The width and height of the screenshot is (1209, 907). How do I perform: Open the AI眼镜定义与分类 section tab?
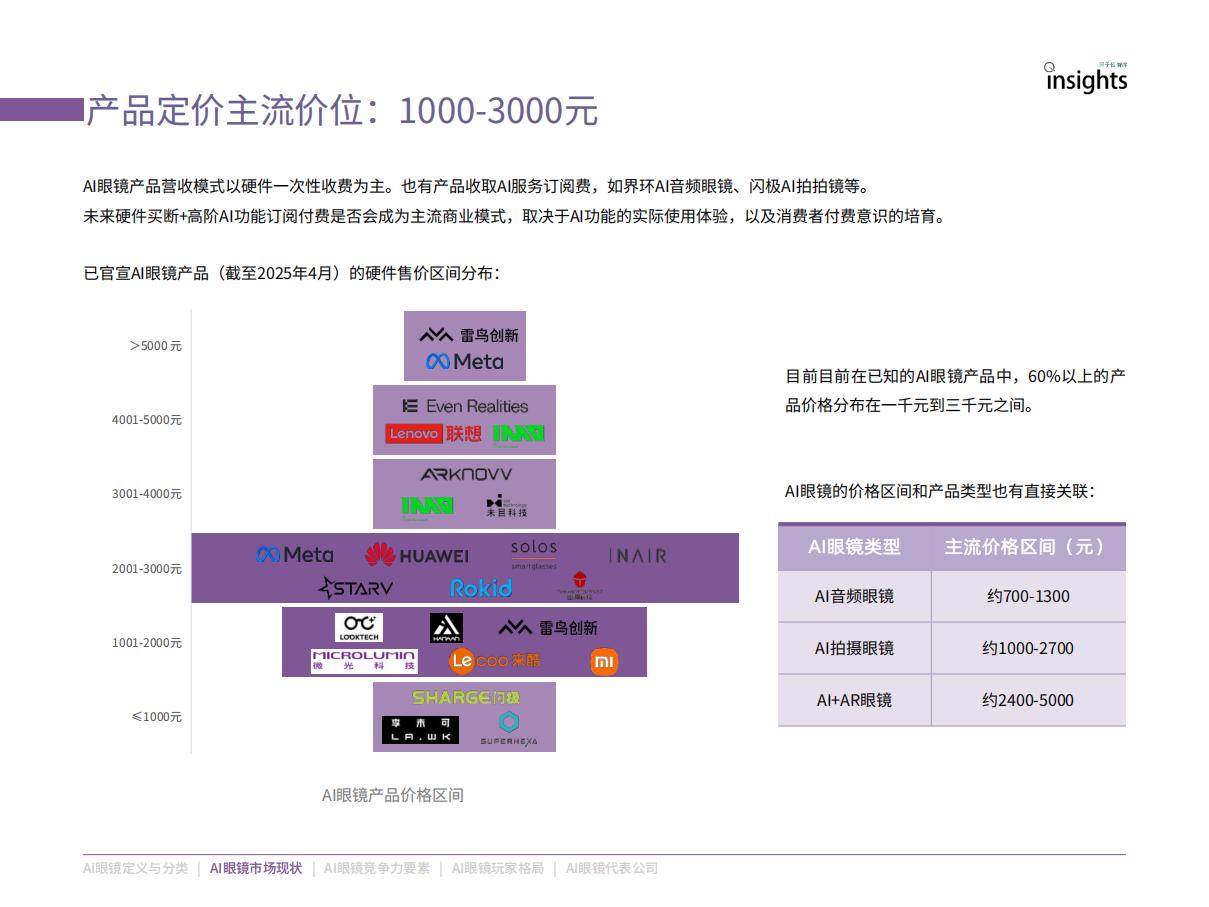[x=135, y=868]
